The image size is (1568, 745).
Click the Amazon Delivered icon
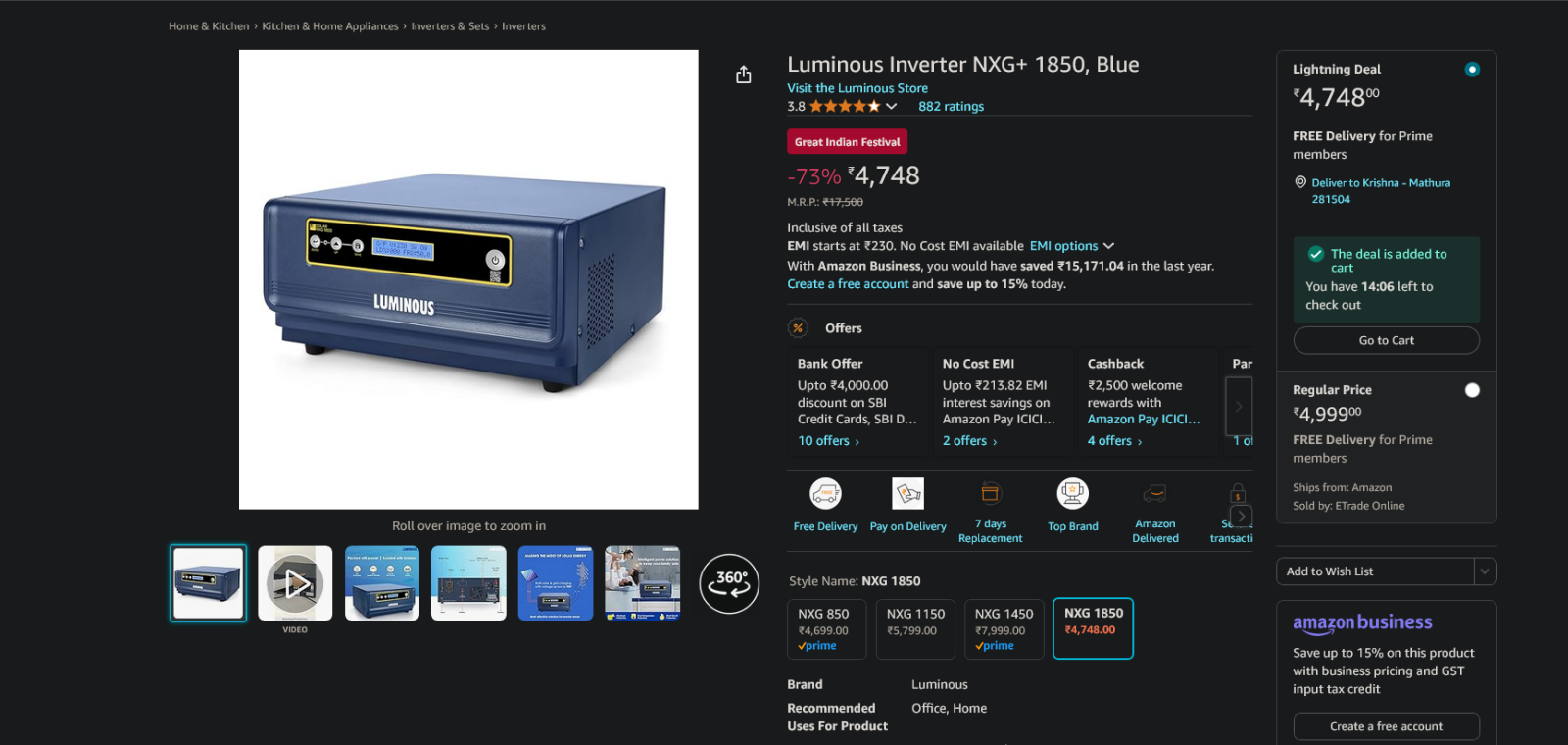click(1155, 493)
